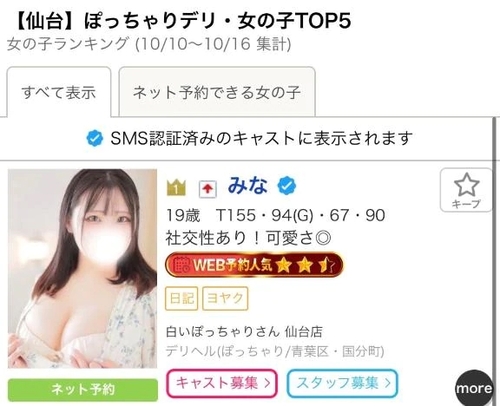Open the みな profile name link

pos(248,186)
